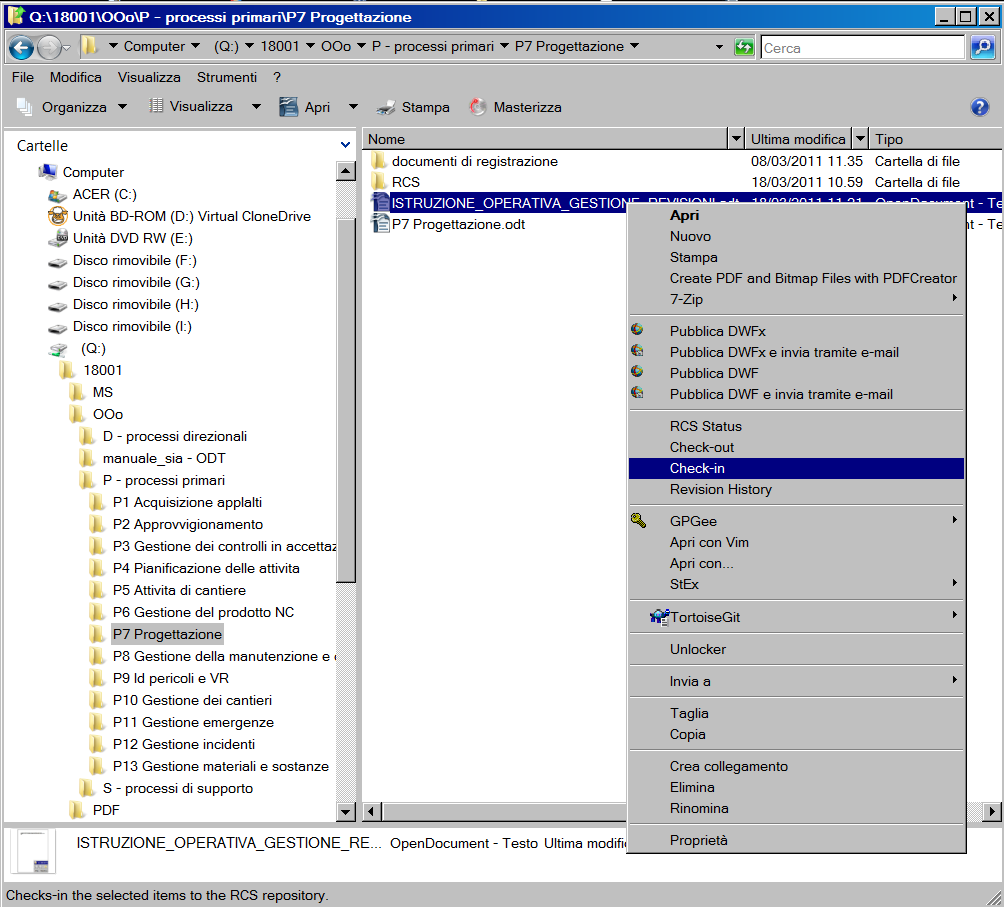Open the Modifica menu
1004x907 pixels.
click(76, 77)
